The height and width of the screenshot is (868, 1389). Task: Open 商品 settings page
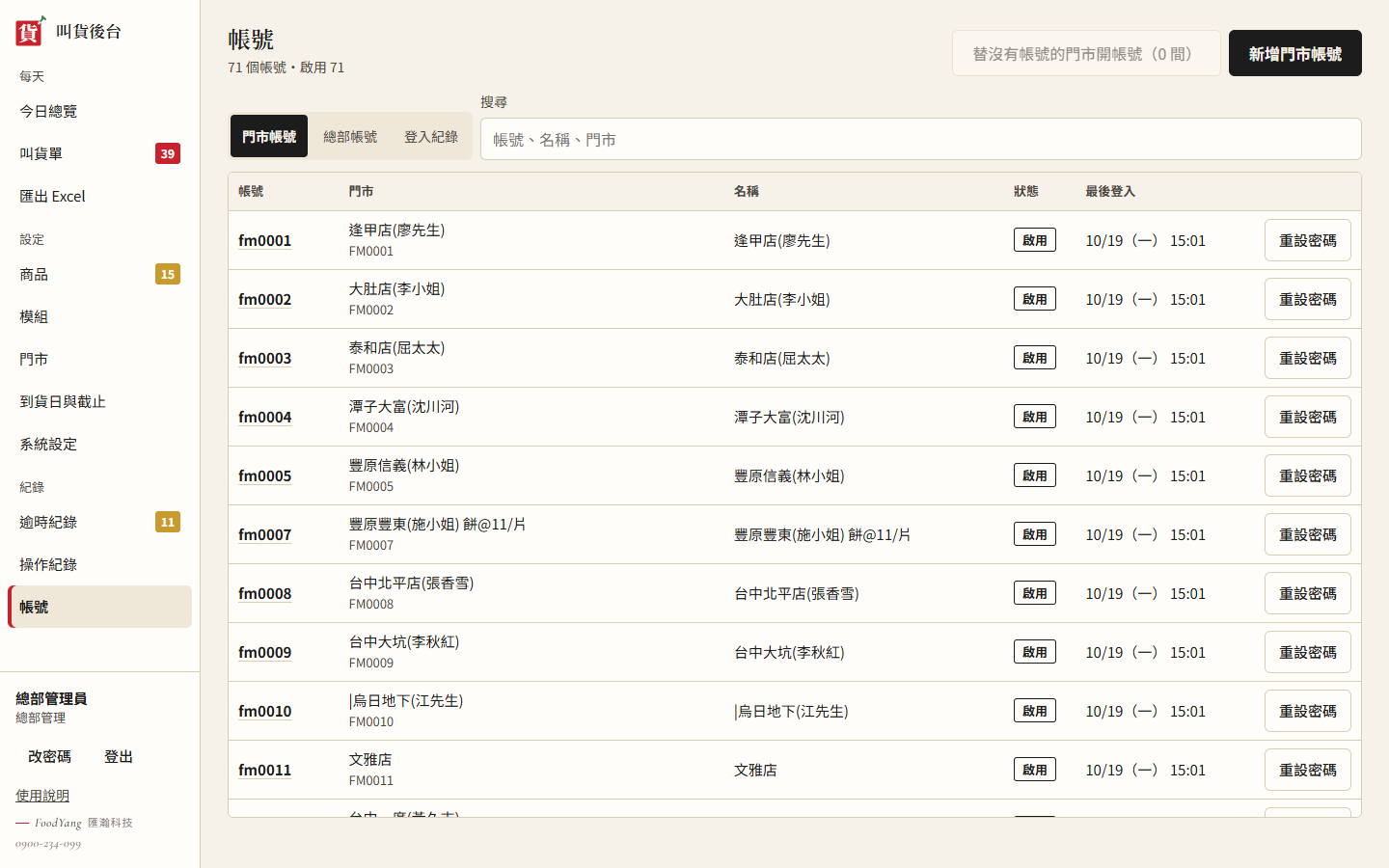(99, 274)
